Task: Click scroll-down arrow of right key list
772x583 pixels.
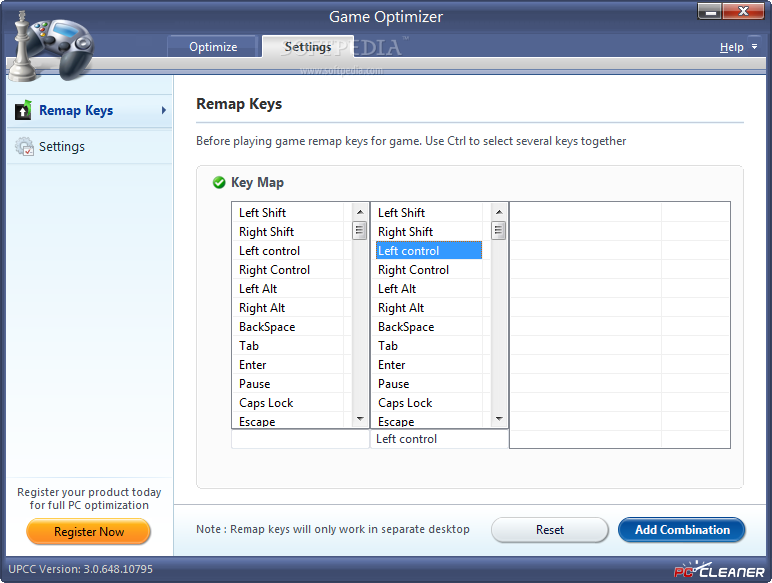Action: click(499, 419)
